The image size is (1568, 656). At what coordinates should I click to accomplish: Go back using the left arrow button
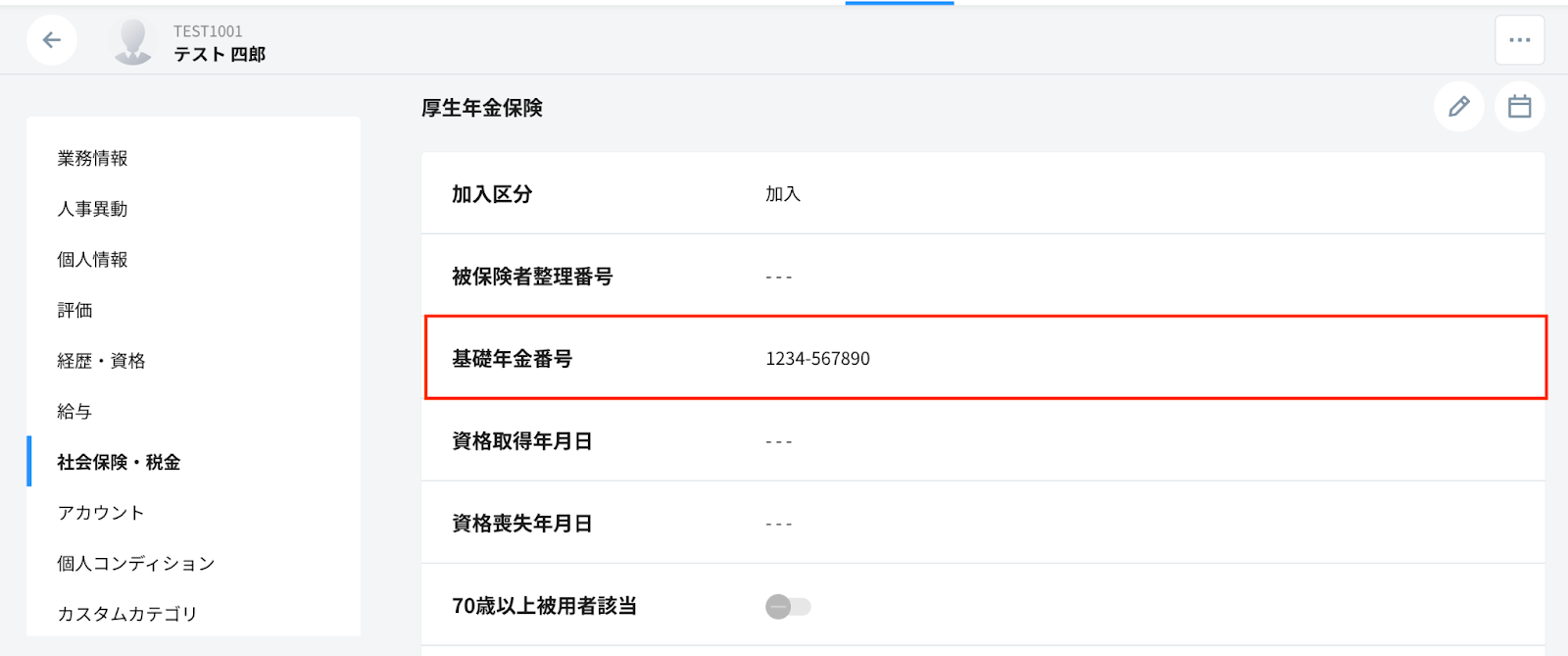click(x=52, y=40)
